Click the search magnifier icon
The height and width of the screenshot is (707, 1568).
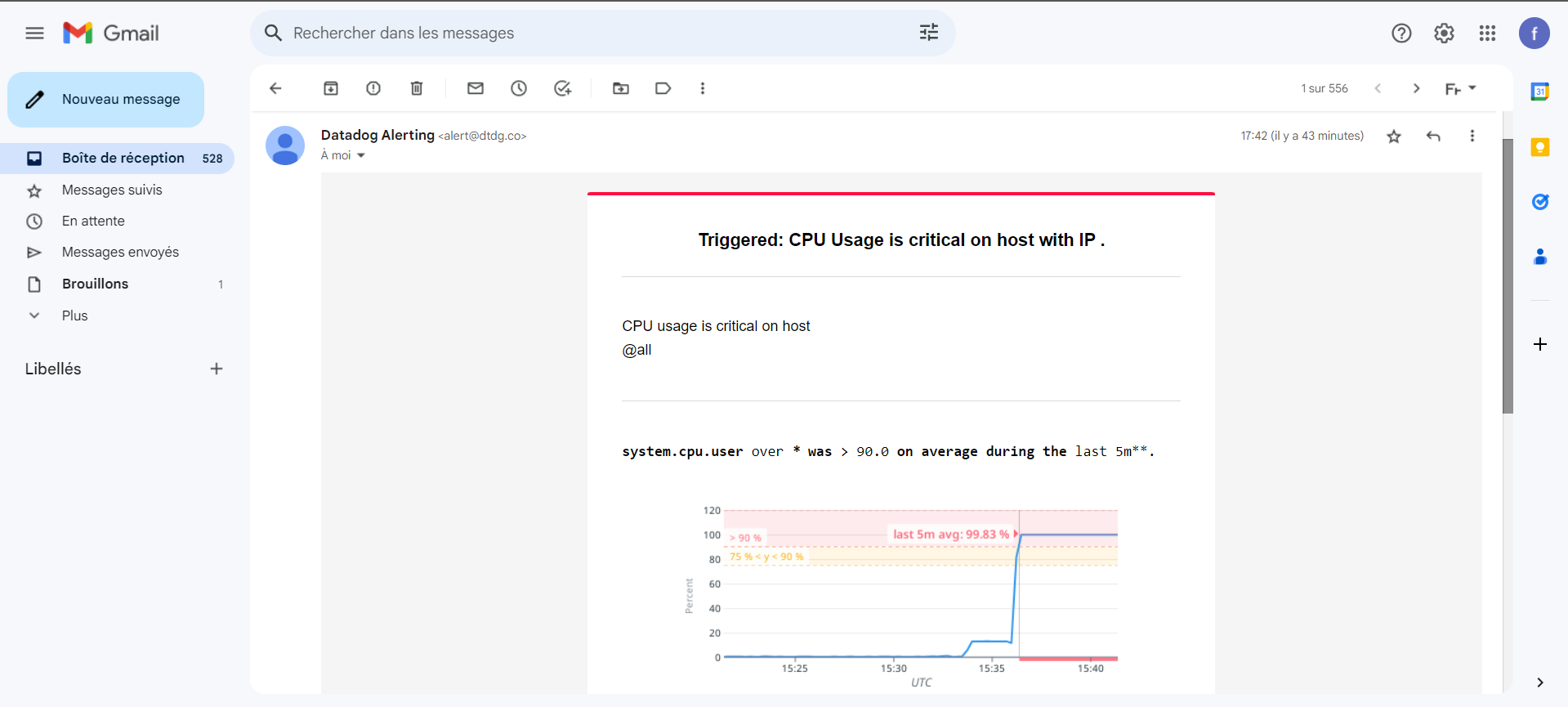coord(274,34)
